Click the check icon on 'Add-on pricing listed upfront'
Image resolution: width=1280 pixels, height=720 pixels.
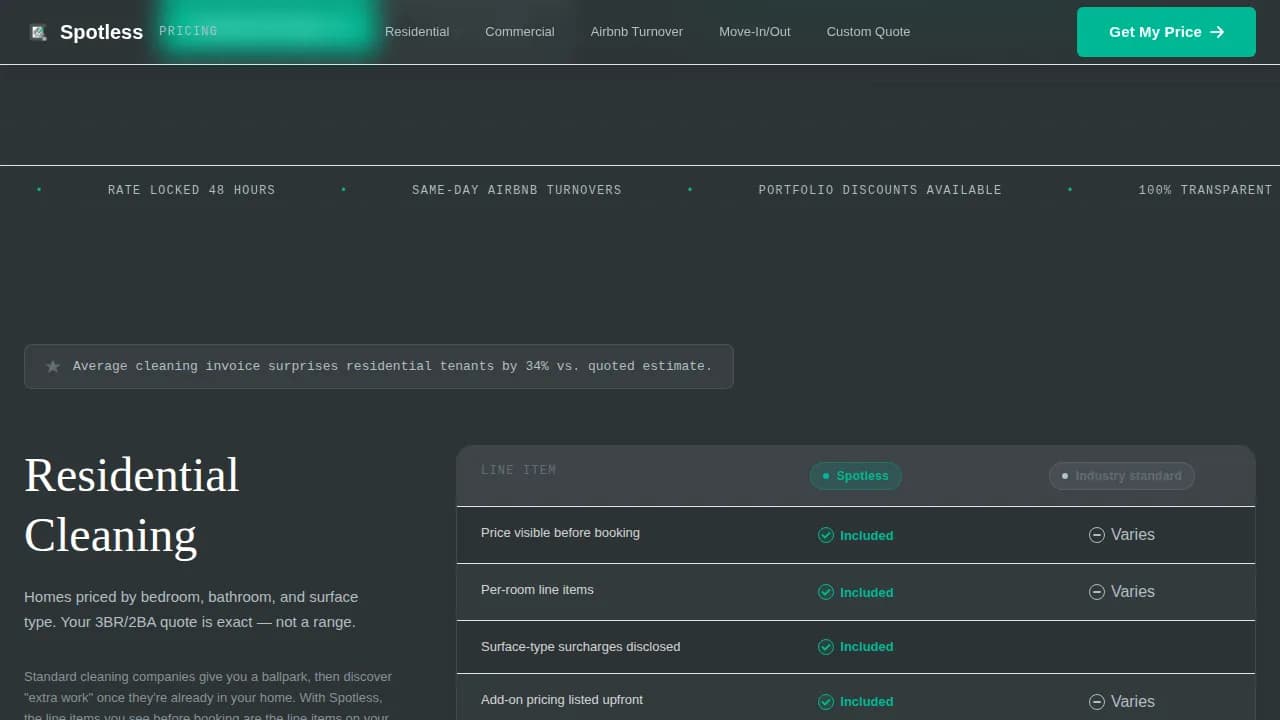(x=827, y=701)
